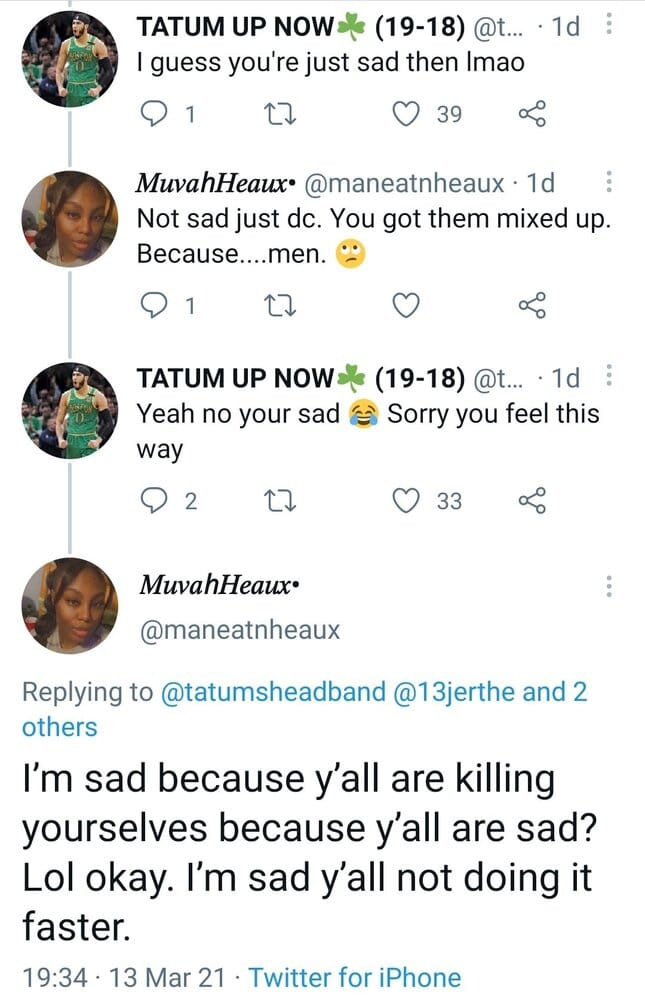Like the tweet with 33 likes
The height and width of the screenshot is (1000, 645).
404,500
